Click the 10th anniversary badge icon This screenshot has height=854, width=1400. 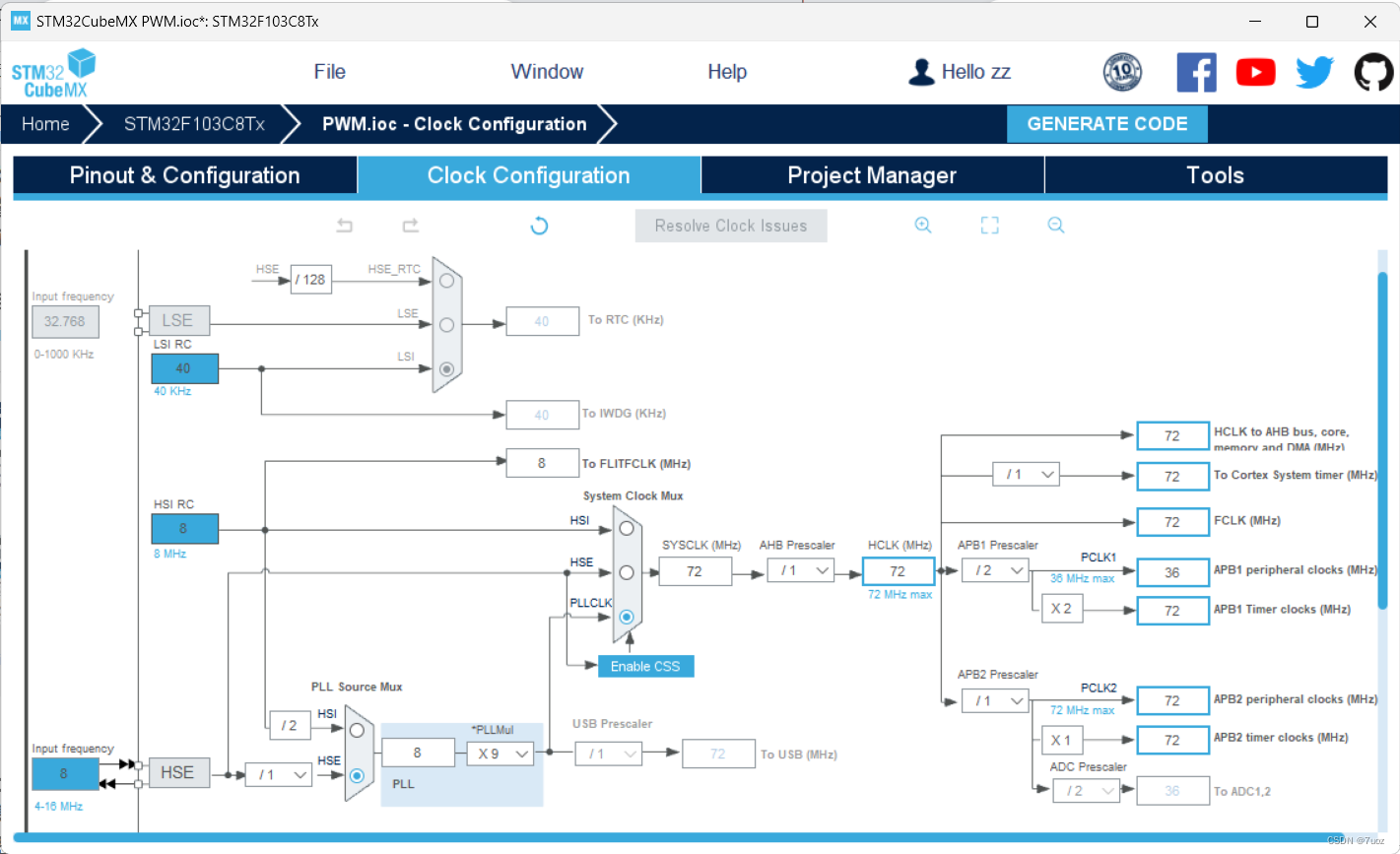1122,72
